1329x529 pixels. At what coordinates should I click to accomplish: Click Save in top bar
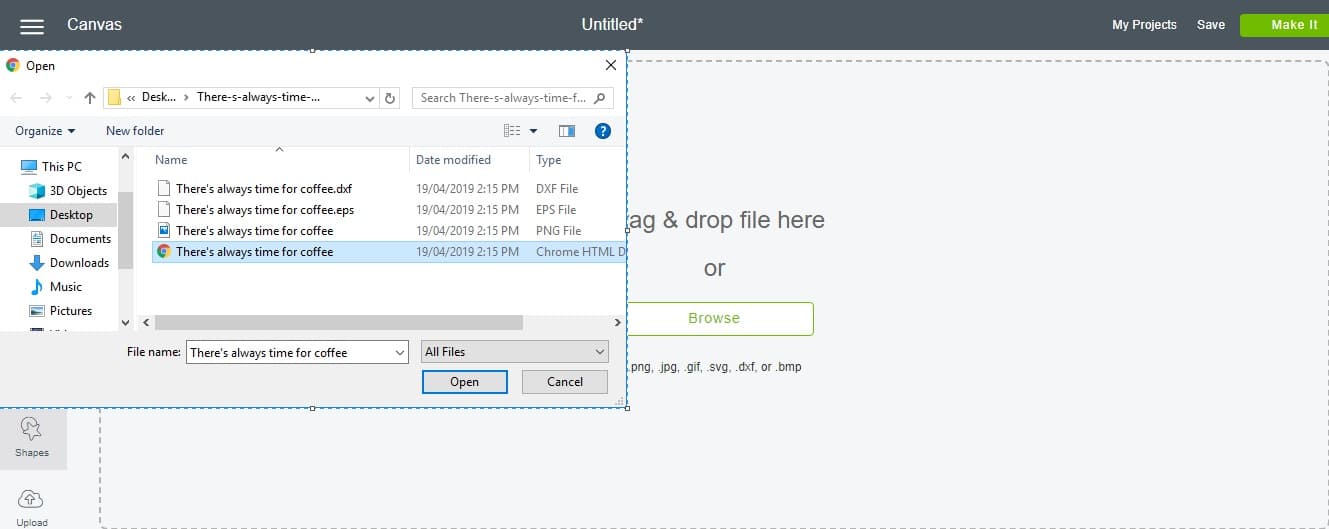coord(1211,25)
